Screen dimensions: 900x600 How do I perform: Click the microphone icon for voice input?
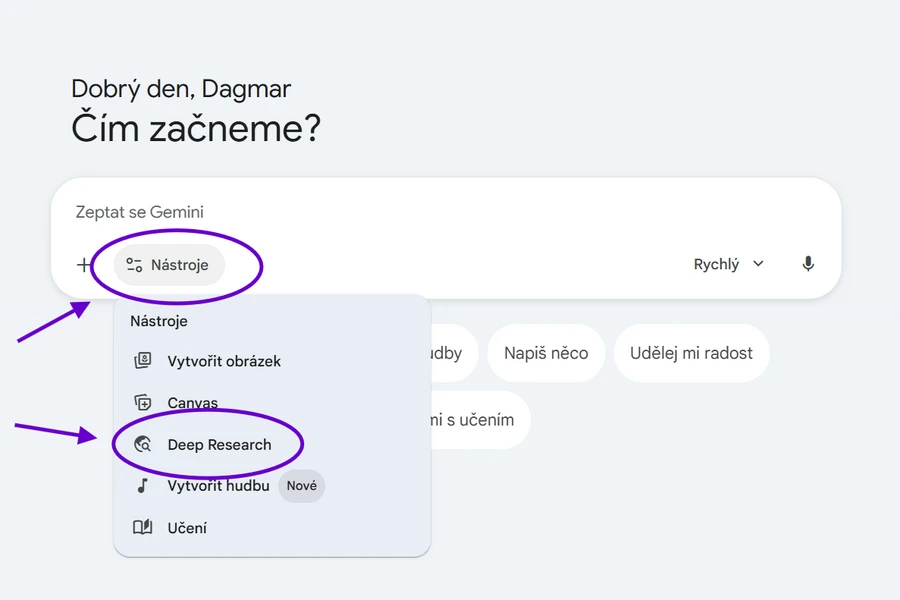tap(808, 264)
